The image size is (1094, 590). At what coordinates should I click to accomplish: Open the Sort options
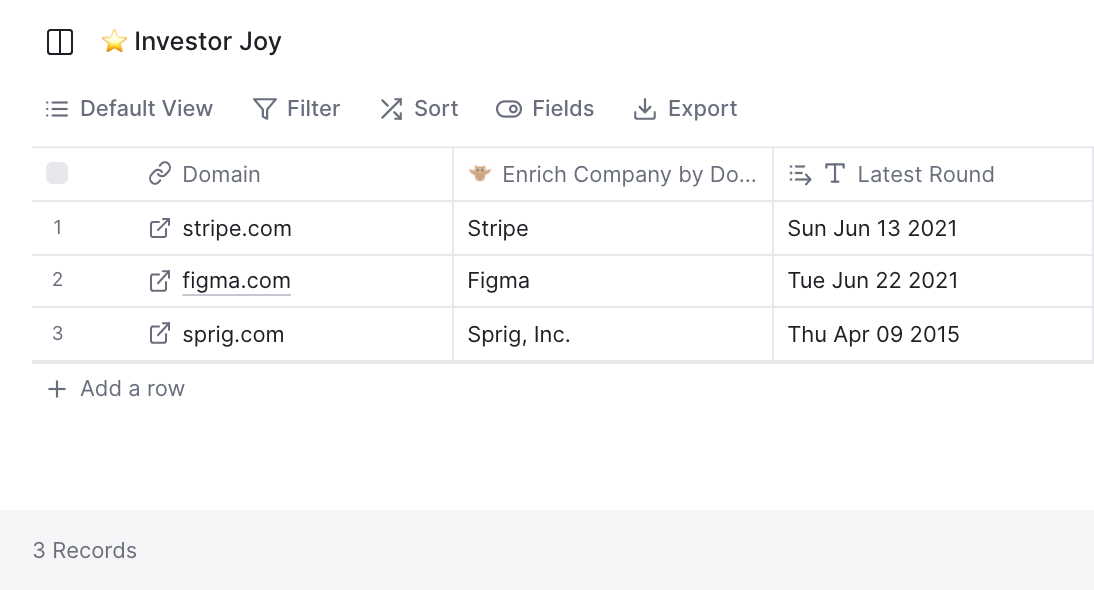coord(419,109)
